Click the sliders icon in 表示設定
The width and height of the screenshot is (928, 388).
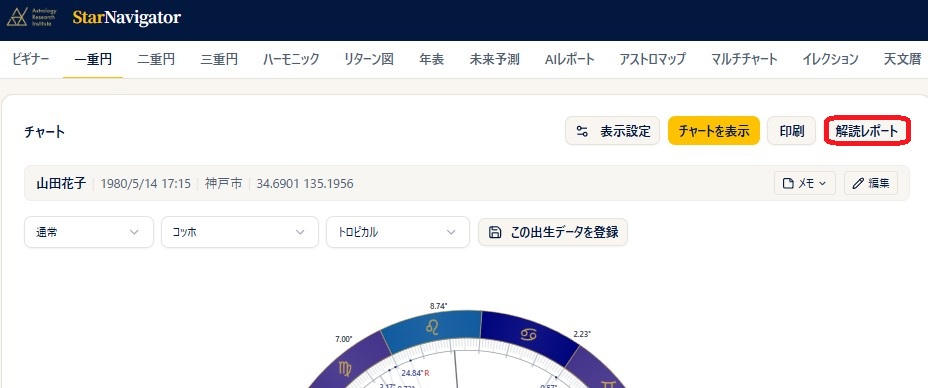(583, 131)
